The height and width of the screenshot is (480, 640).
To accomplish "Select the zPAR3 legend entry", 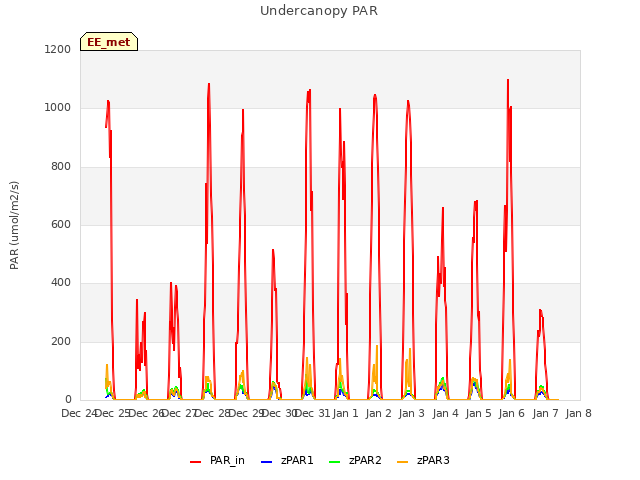I will pyautogui.click(x=423, y=461).
